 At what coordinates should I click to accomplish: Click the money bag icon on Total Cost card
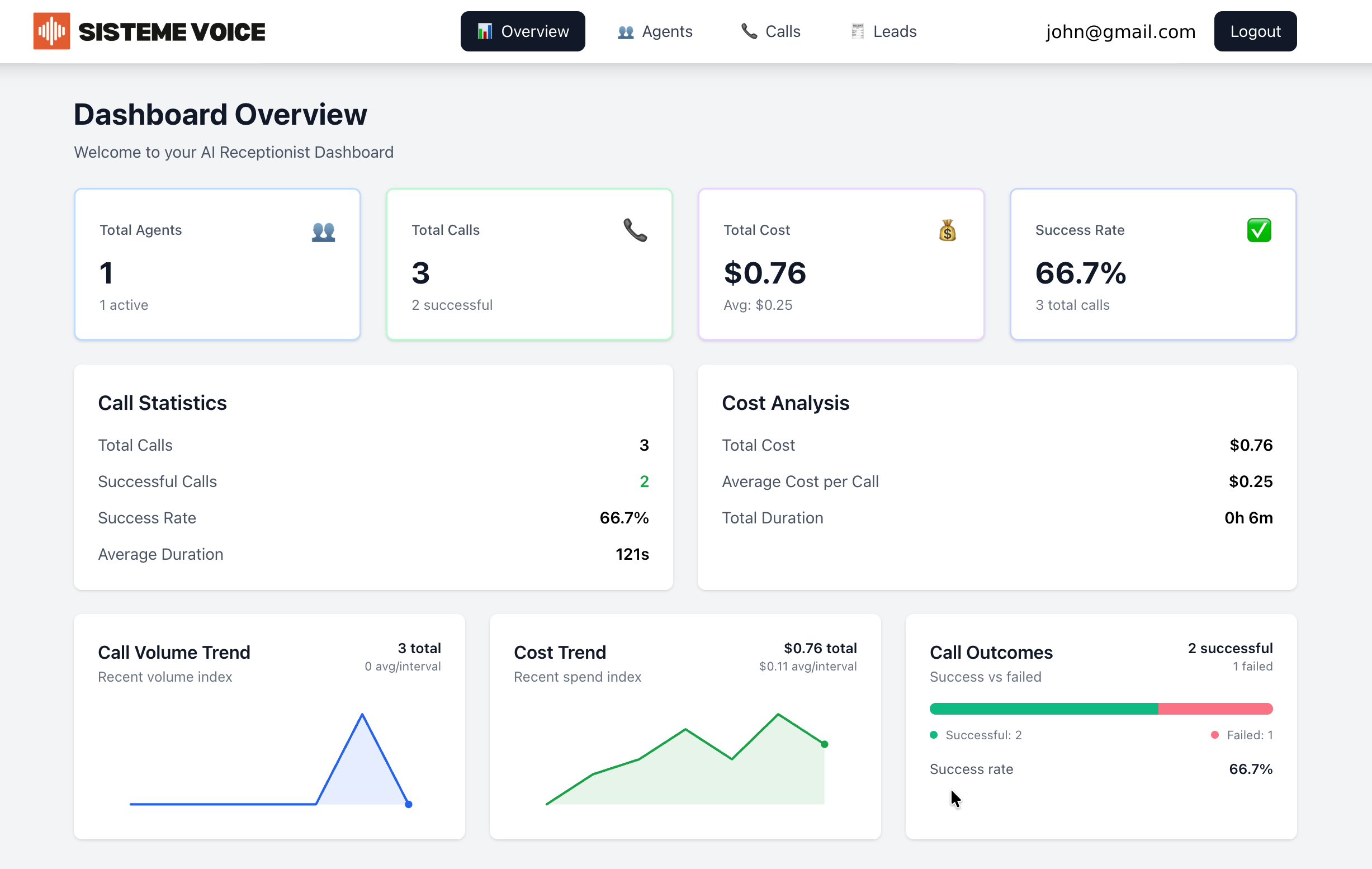947,230
